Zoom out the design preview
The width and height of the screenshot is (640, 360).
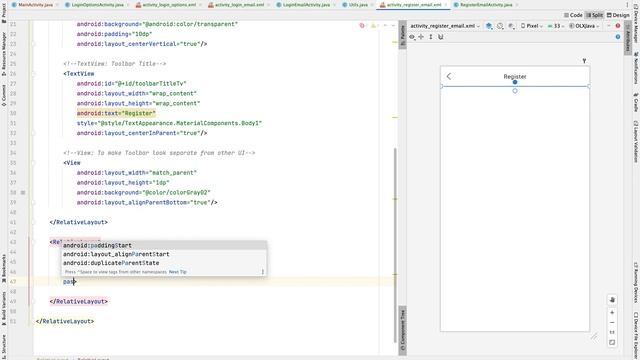pyautogui.click(x=612, y=322)
